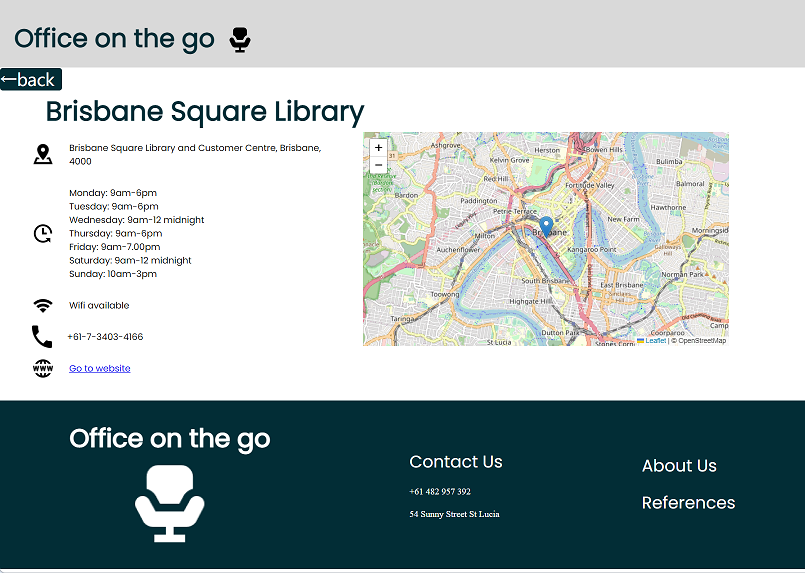Open the About Us footer link
Viewport: 805px width, 573px height.
(679, 466)
